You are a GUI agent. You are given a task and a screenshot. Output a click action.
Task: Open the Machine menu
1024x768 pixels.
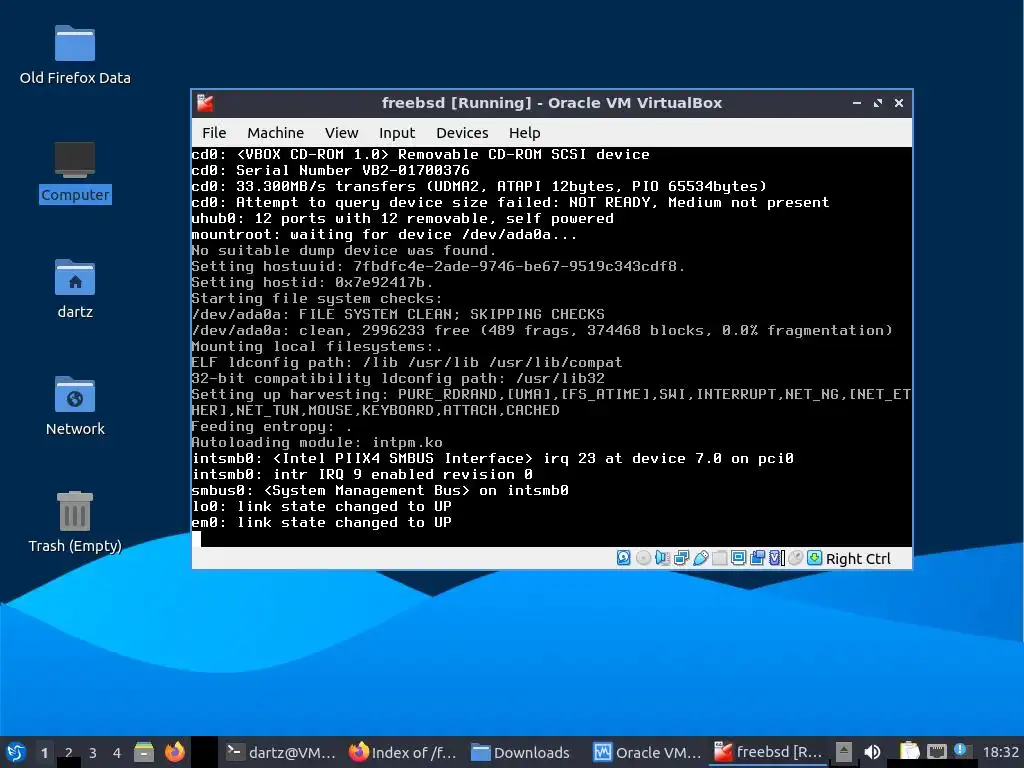(276, 133)
